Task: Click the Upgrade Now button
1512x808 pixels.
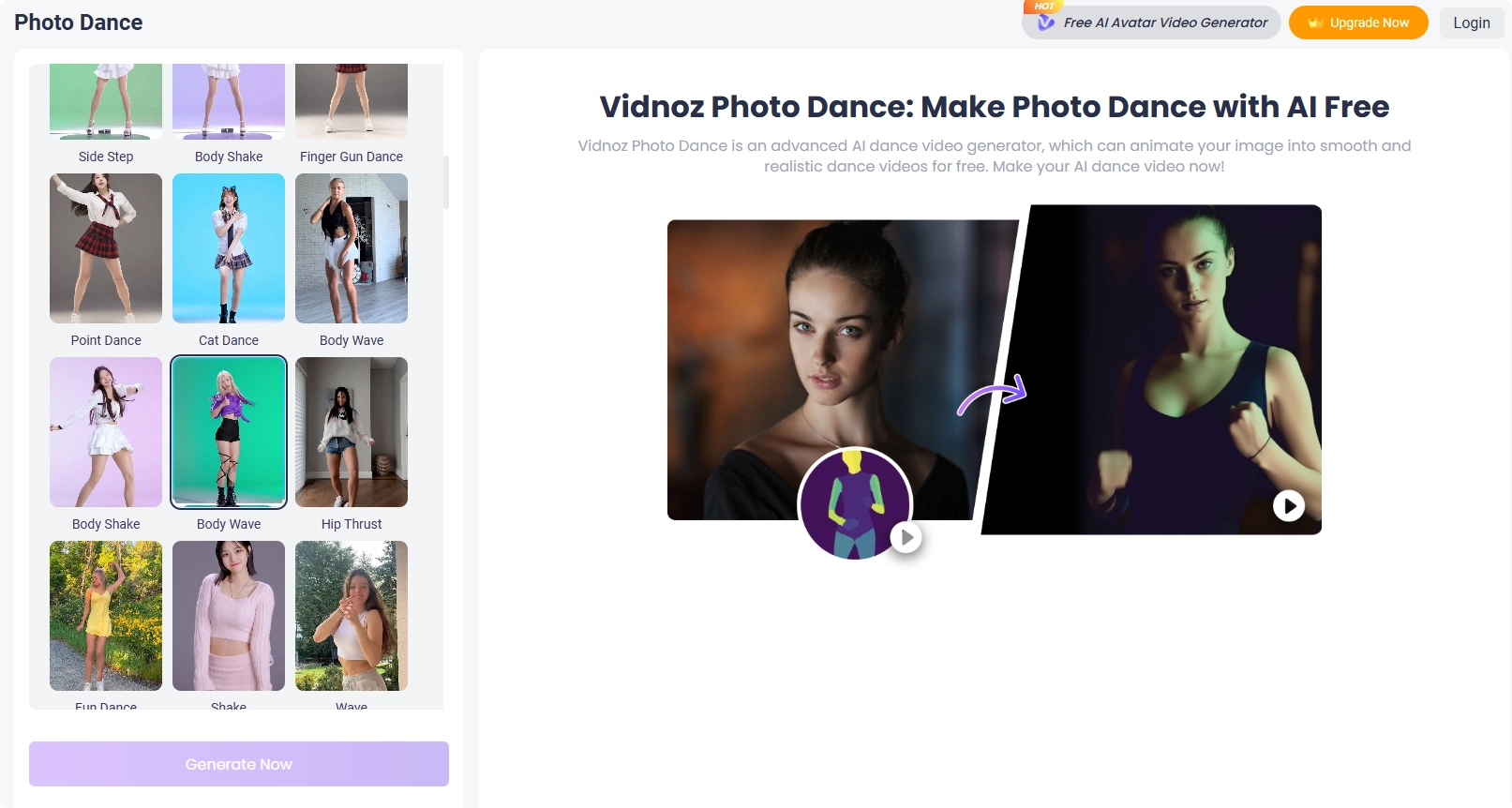Action: [1358, 22]
